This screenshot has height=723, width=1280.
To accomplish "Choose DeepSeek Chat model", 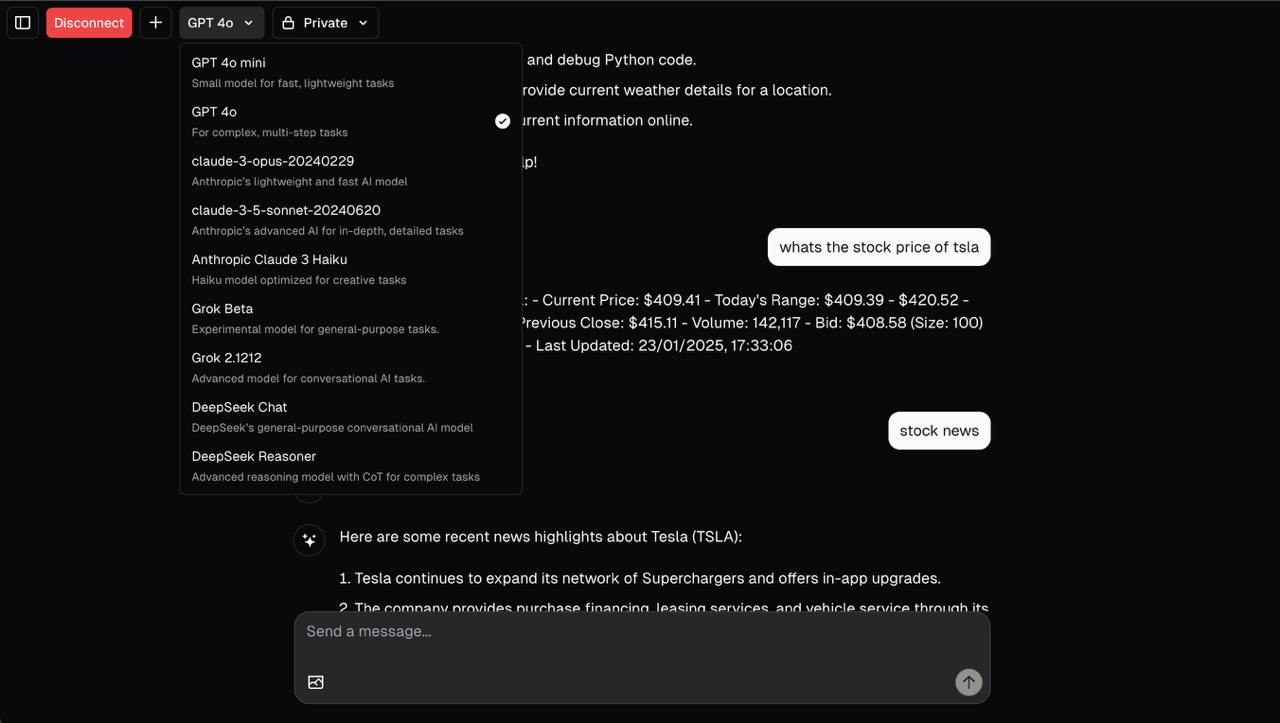I will 351,417.
